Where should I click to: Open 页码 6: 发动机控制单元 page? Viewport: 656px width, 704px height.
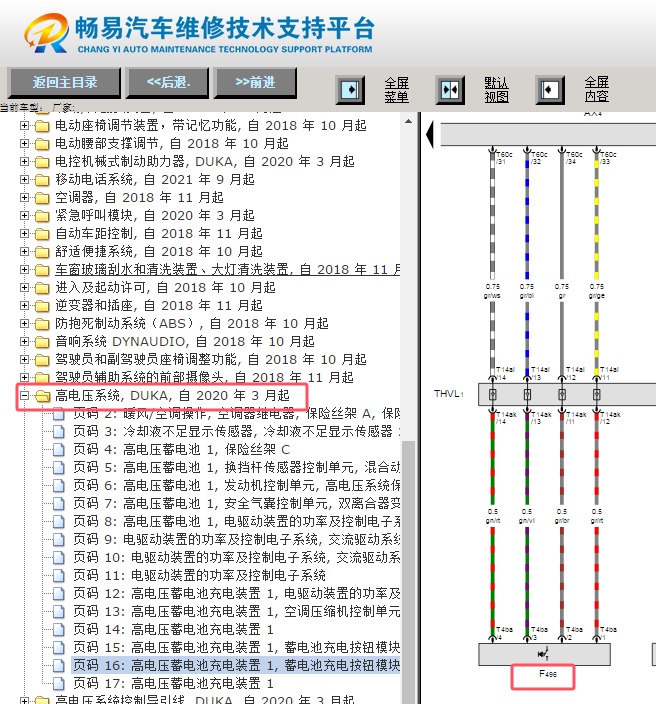[237, 485]
